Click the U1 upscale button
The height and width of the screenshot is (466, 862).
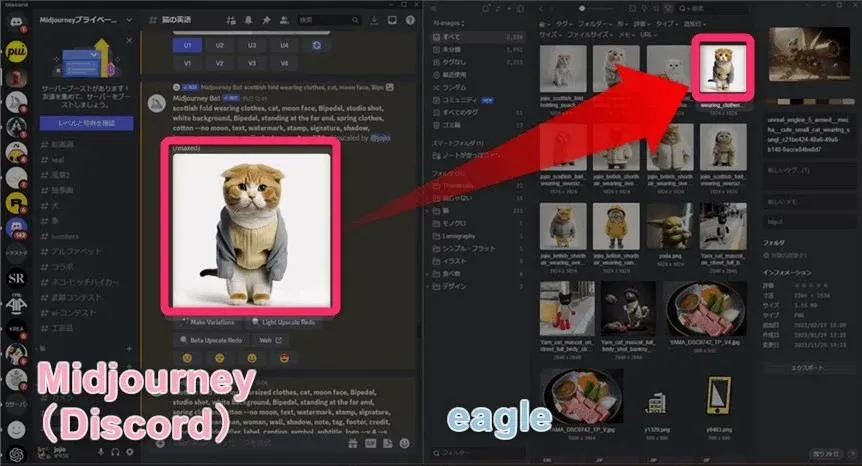pos(187,46)
